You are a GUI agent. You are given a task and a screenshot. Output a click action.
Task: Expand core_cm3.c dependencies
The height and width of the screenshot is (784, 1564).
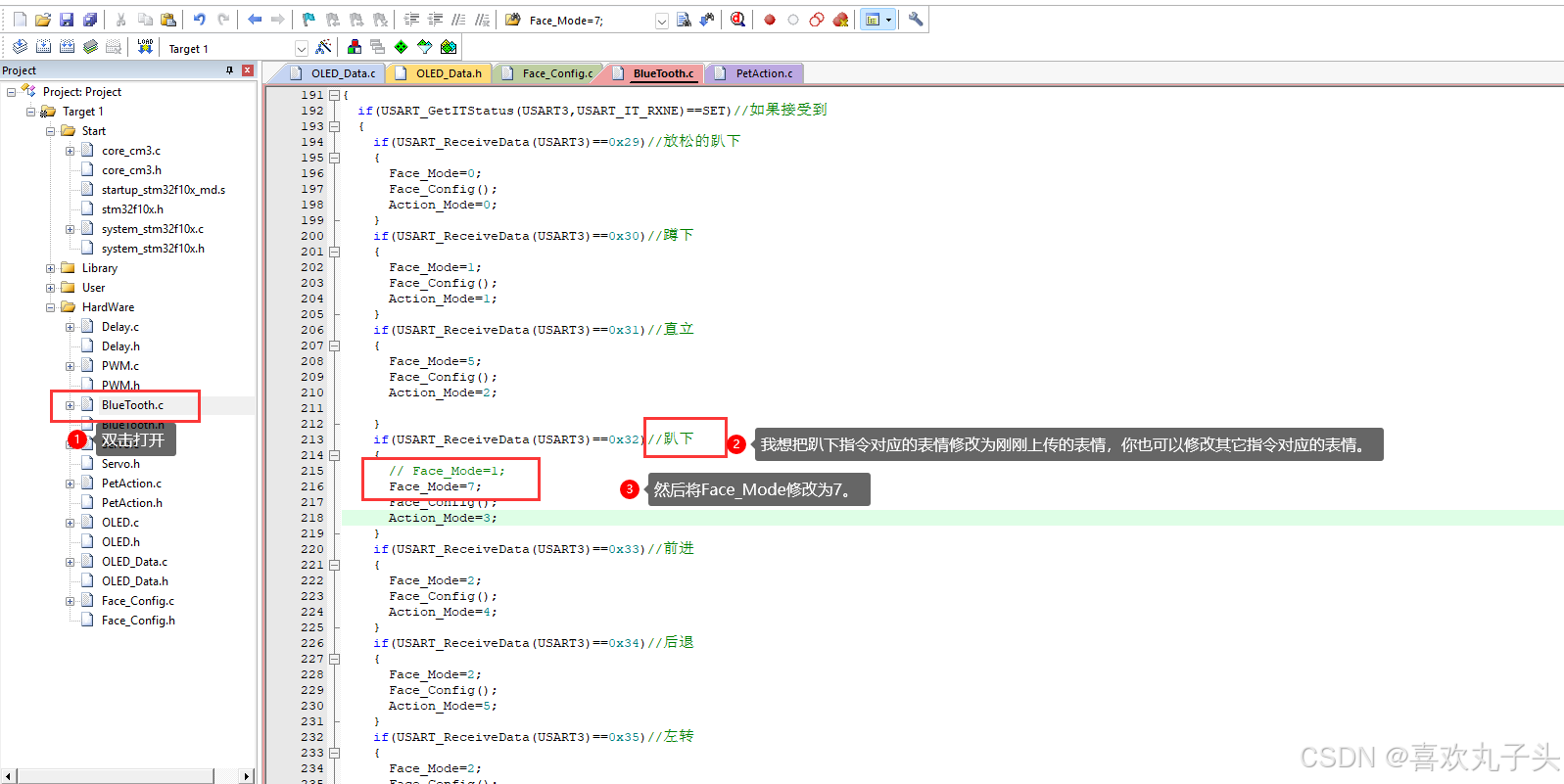coord(70,151)
